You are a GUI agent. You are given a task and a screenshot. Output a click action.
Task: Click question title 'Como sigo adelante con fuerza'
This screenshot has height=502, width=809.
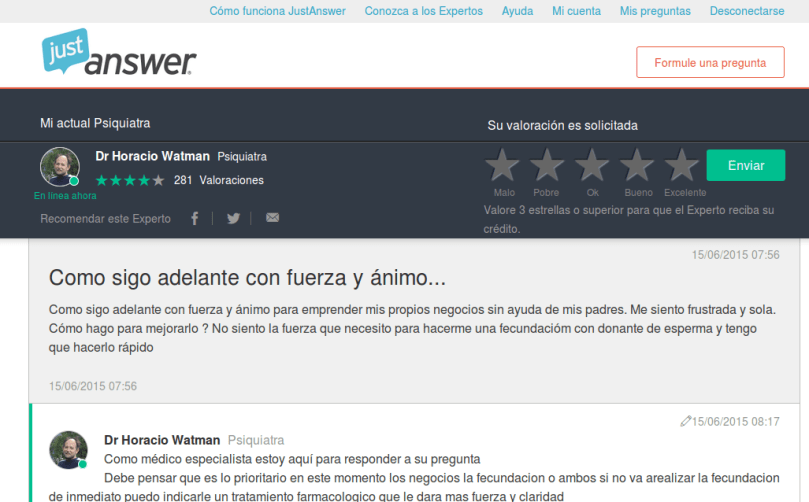pyautogui.click(x=247, y=278)
